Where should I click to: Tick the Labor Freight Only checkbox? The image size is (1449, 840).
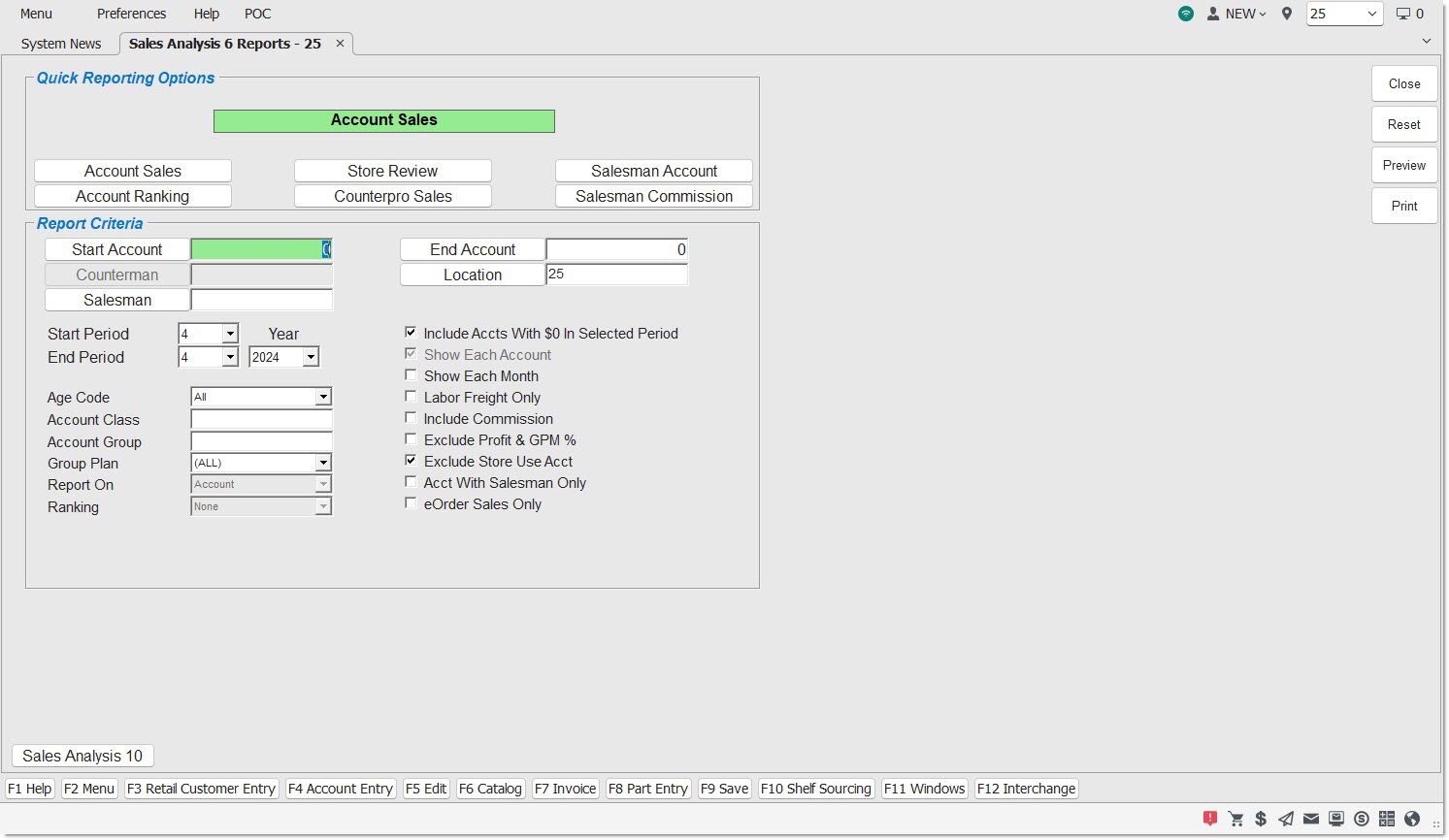tap(411, 397)
